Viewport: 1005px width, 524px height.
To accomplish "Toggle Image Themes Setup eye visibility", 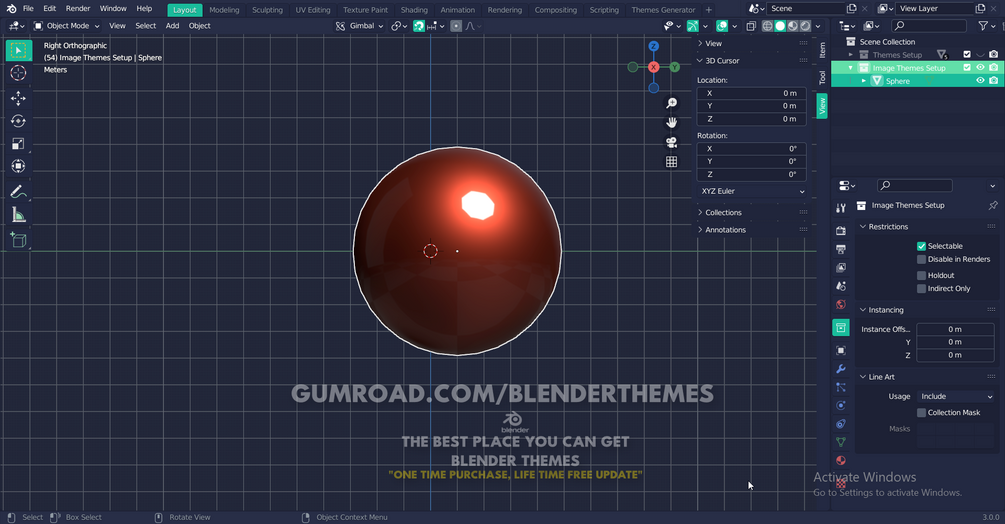I will [980, 67].
